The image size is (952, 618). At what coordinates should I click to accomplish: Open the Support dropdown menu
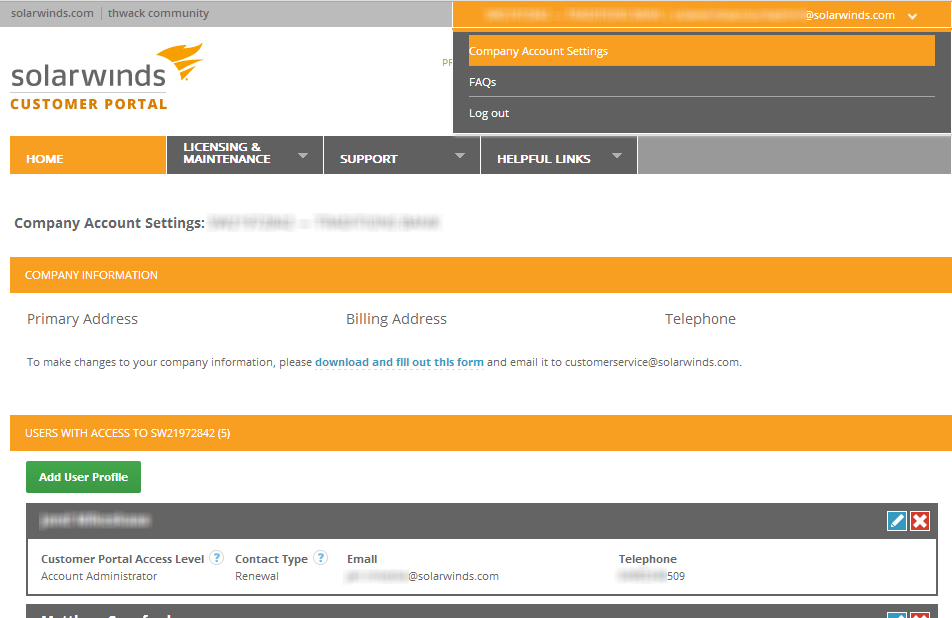click(401, 155)
